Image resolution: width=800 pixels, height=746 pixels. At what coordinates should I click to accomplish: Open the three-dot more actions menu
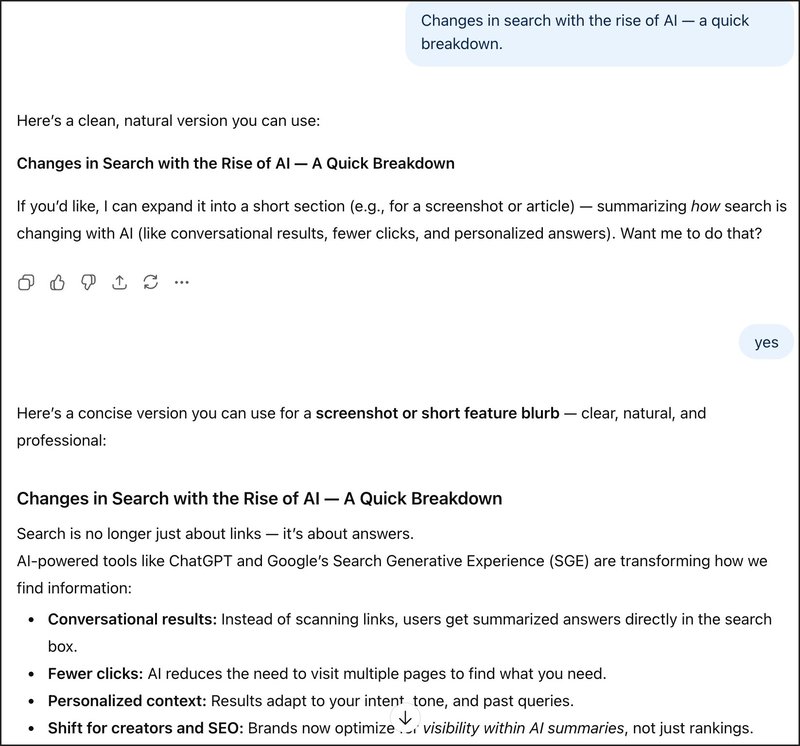point(181,282)
